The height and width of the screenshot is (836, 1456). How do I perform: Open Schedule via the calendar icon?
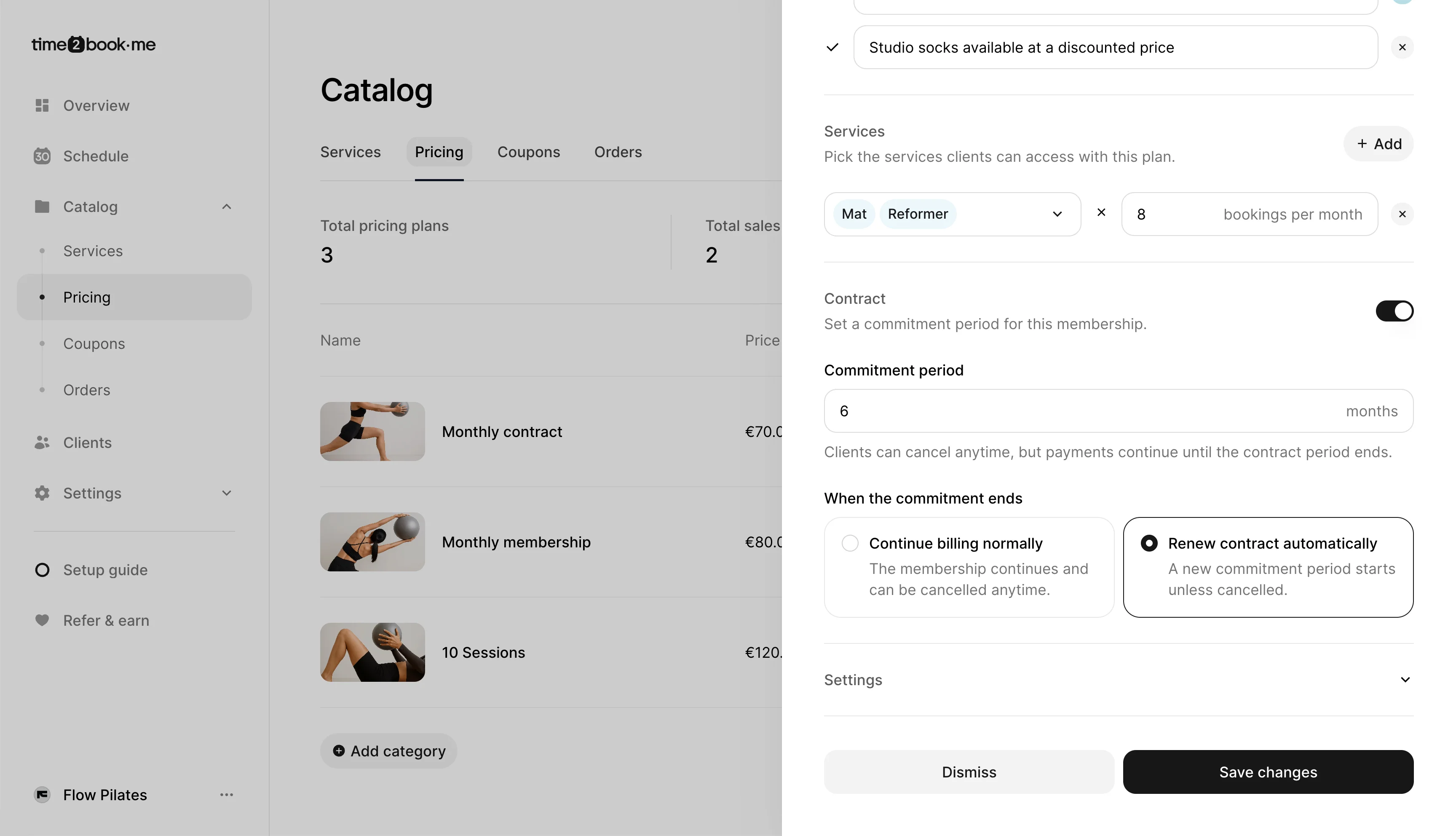(x=42, y=156)
